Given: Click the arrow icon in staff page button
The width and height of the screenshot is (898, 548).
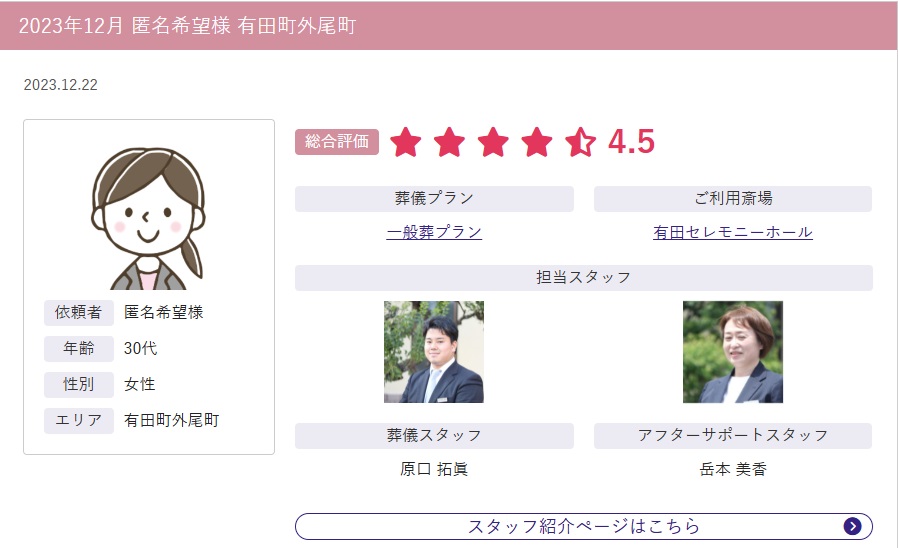Looking at the screenshot, I should (x=852, y=526).
